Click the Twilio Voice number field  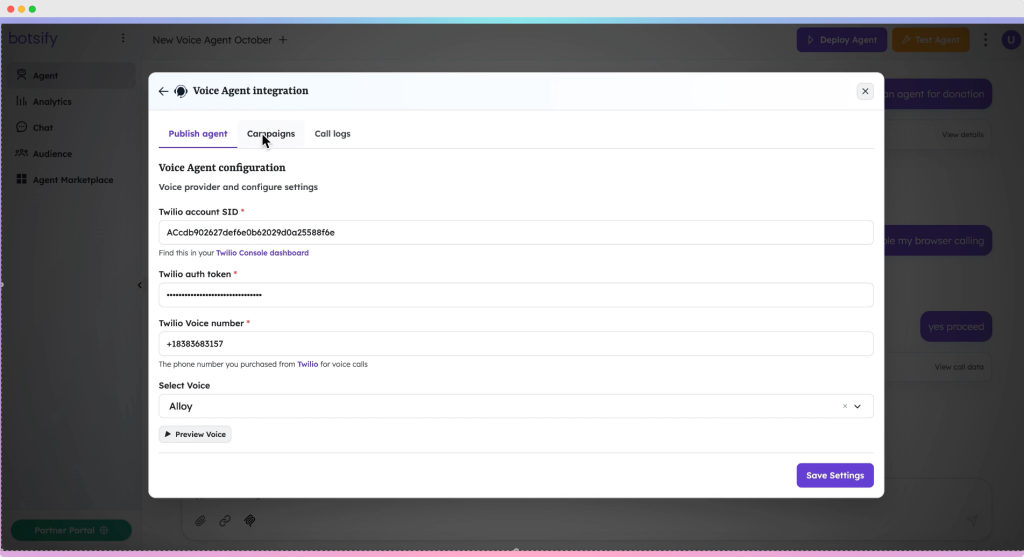(516, 343)
